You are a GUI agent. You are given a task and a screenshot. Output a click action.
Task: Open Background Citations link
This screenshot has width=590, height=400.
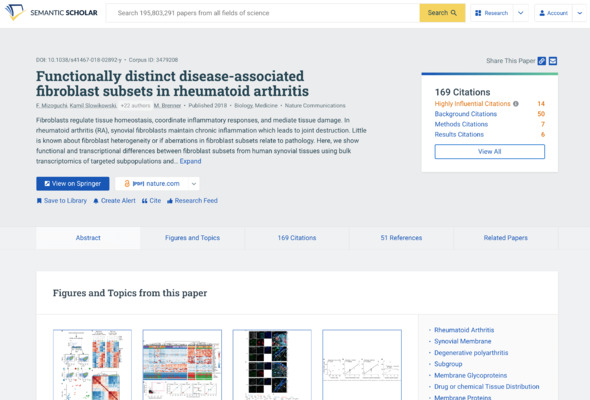tap(466, 114)
